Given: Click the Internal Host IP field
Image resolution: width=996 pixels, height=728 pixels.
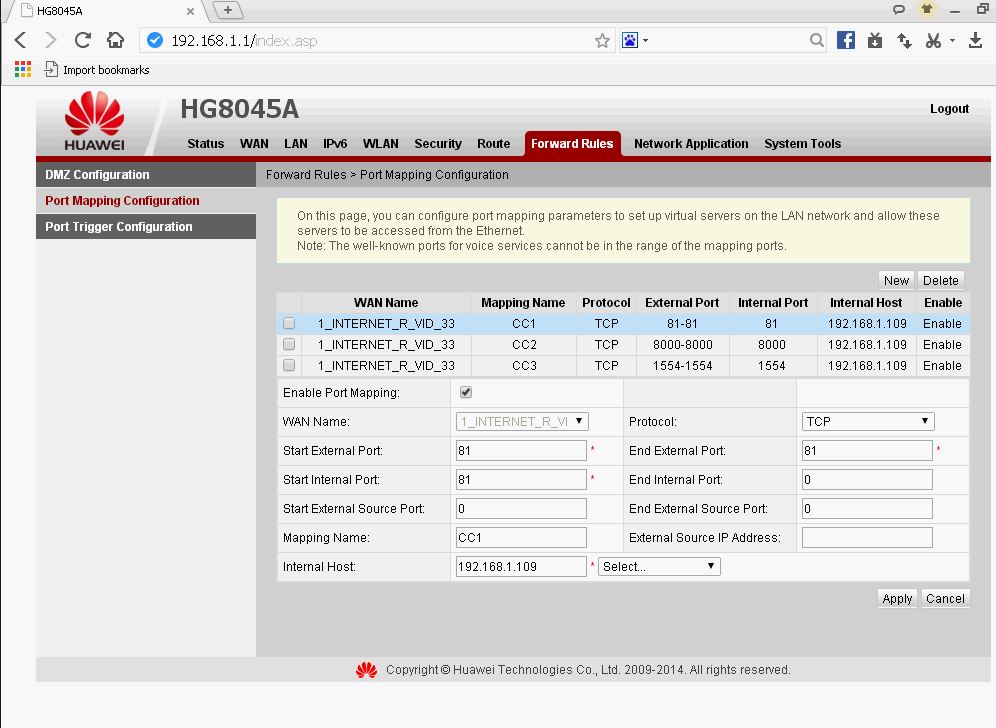Looking at the screenshot, I should pyautogui.click(x=521, y=567).
